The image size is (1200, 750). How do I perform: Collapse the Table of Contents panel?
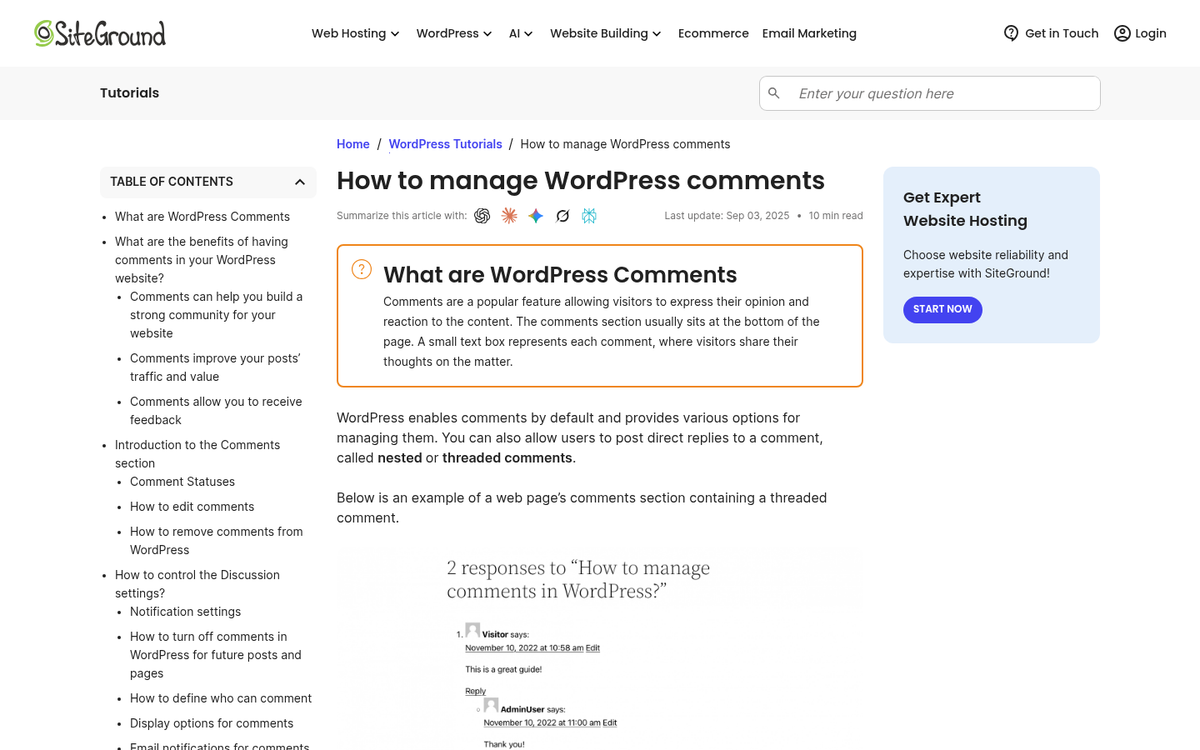(299, 182)
